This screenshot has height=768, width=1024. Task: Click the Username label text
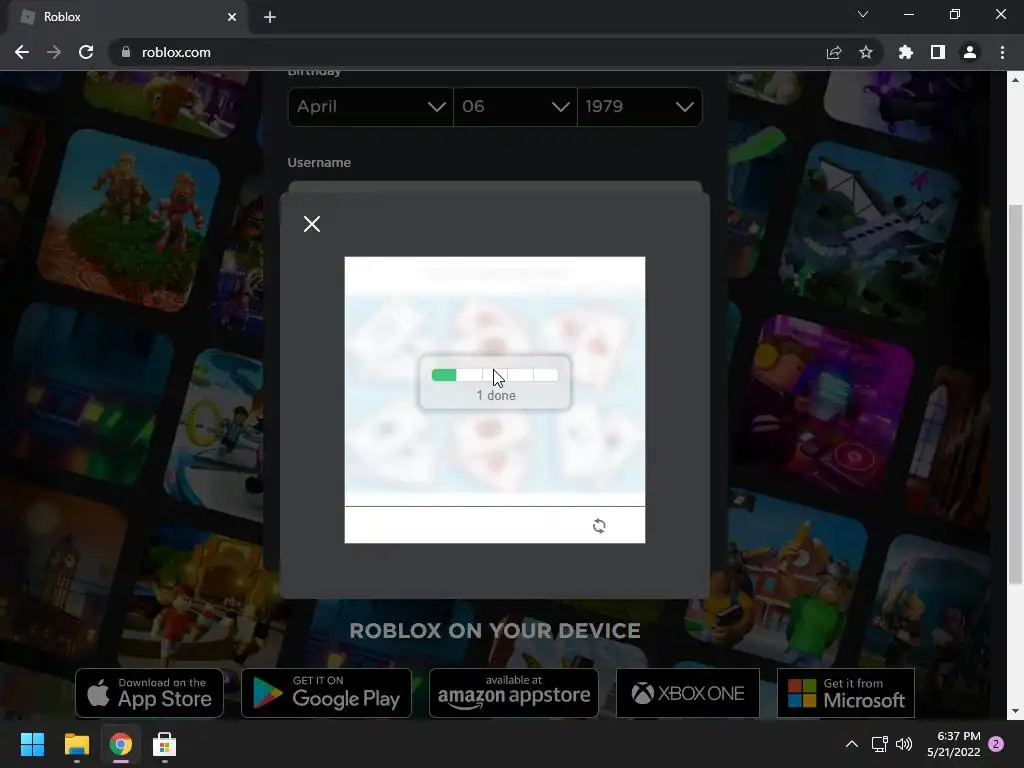(319, 163)
